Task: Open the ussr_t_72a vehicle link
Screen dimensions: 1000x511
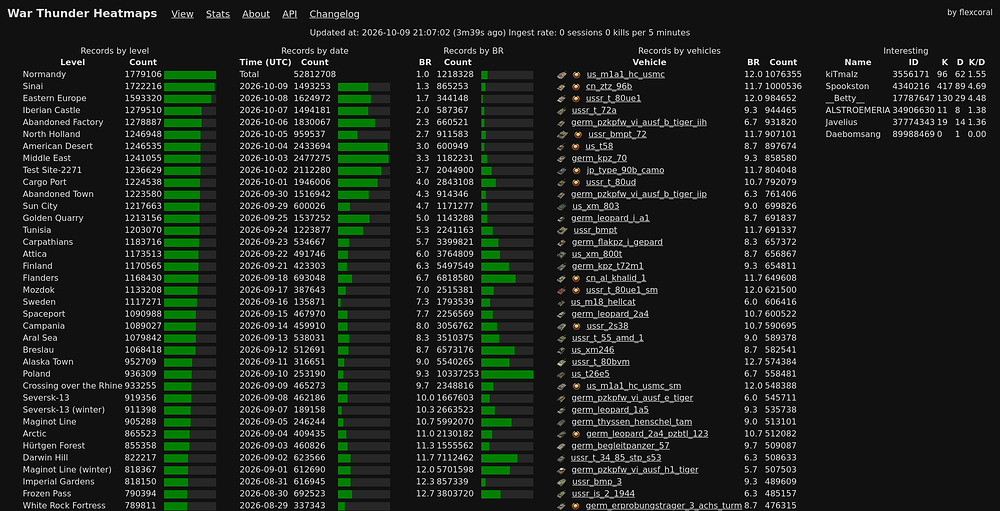Action: [594, 110]
